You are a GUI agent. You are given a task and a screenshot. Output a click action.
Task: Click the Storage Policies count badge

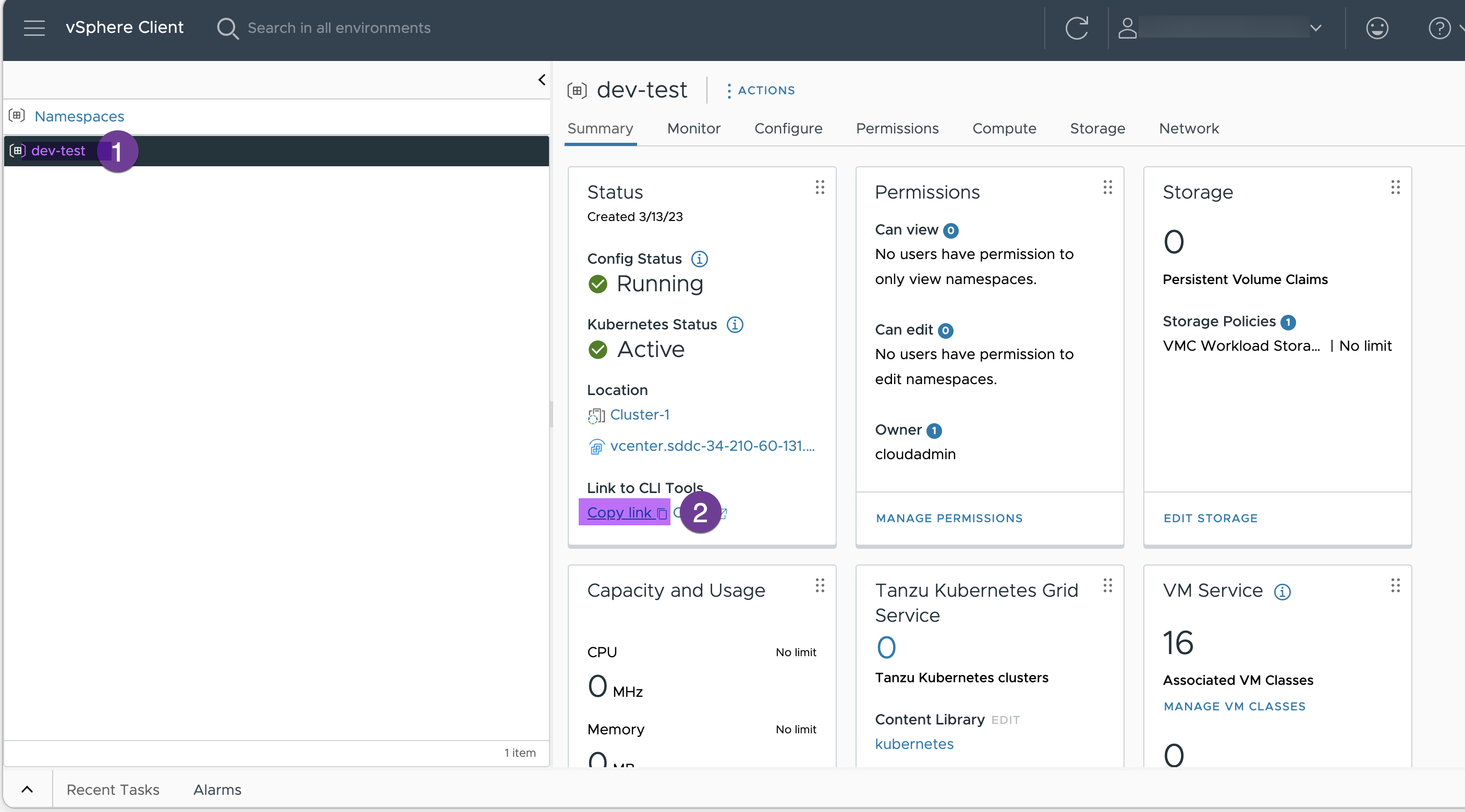(1288, 323)
